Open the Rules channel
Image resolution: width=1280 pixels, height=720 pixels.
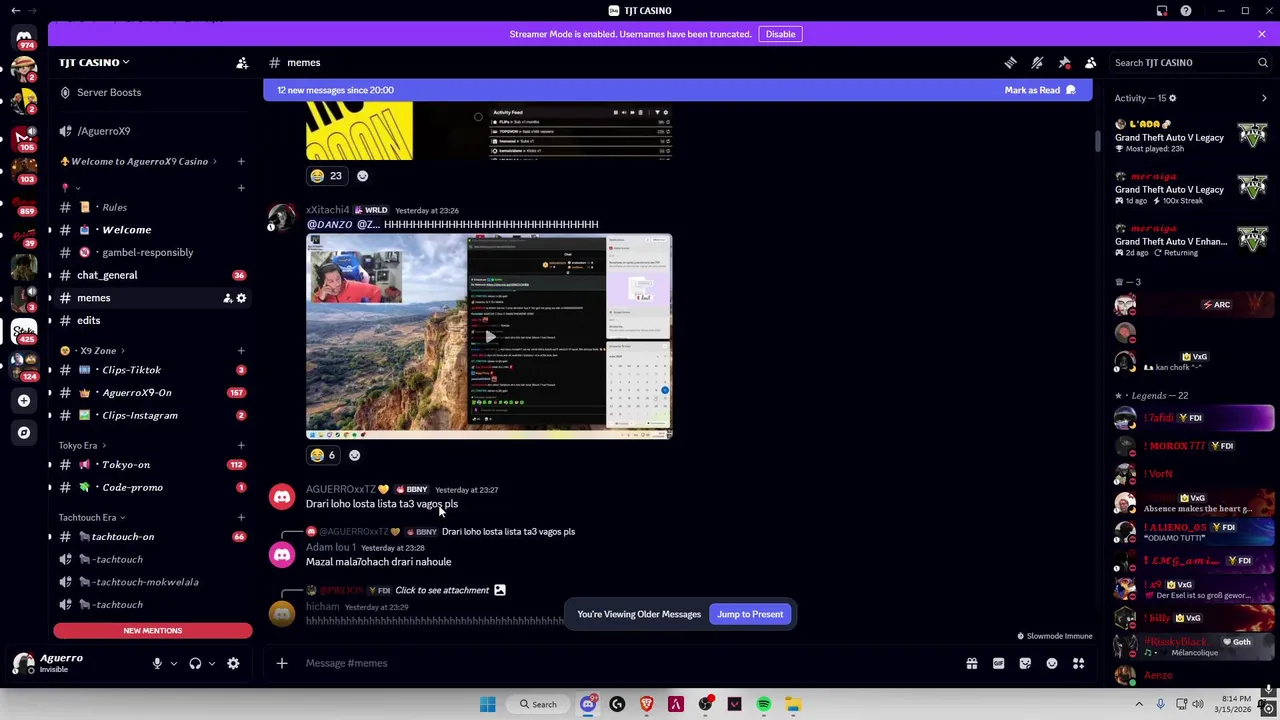(152, 207)
